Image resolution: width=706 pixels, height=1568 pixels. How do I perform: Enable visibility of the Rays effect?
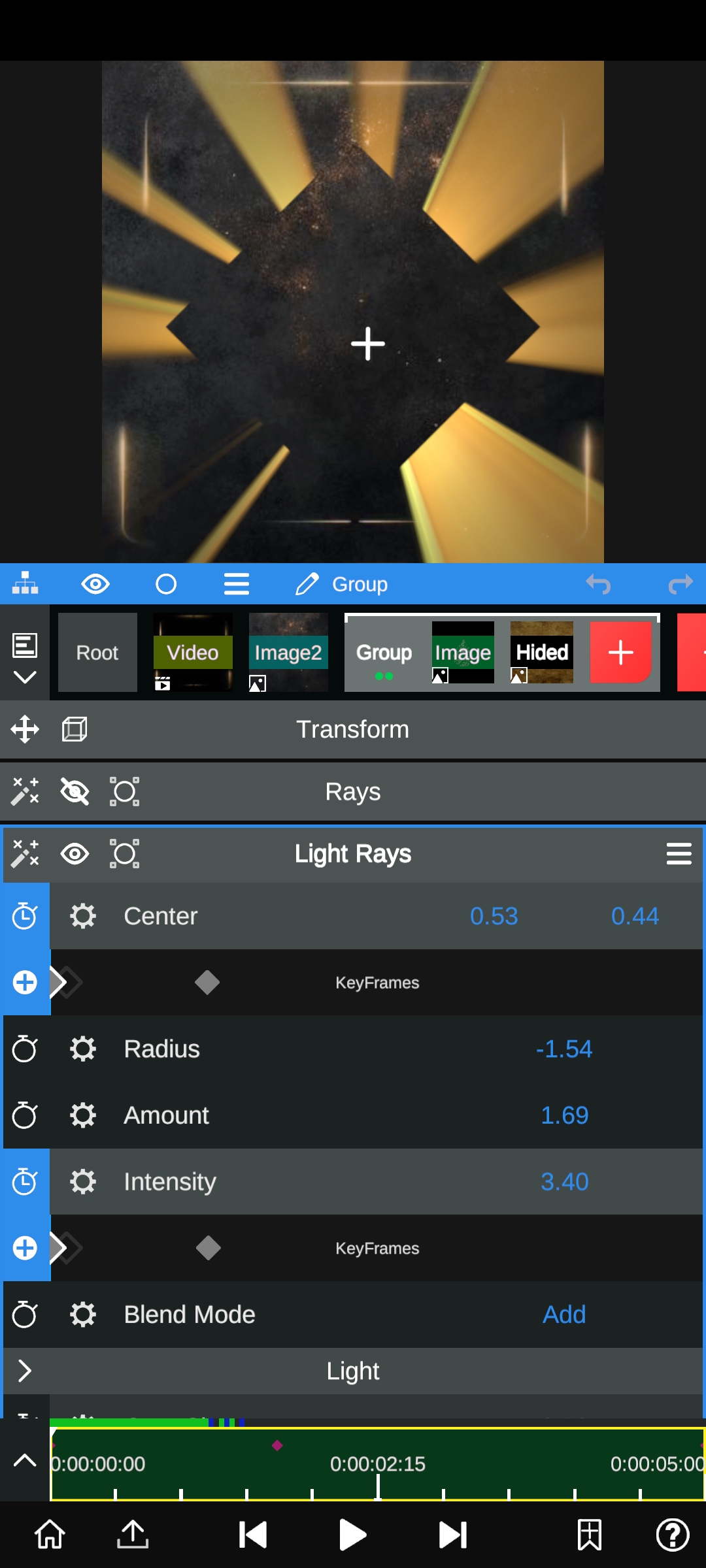[75, 792]
